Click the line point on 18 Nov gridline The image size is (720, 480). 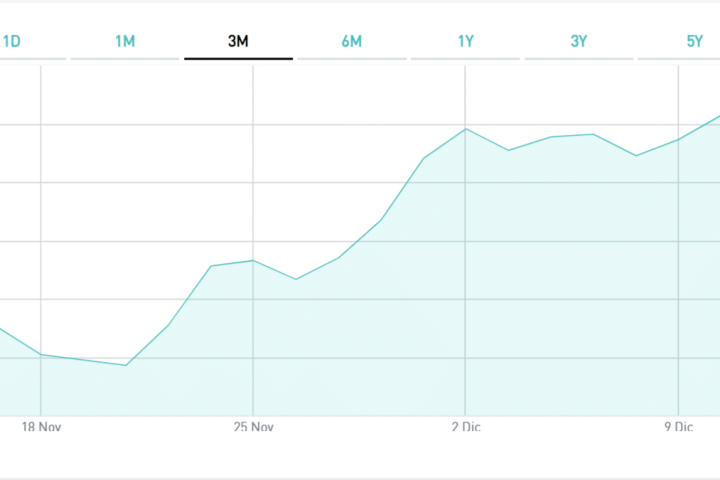pyautogui.click(x=40, y=355)
